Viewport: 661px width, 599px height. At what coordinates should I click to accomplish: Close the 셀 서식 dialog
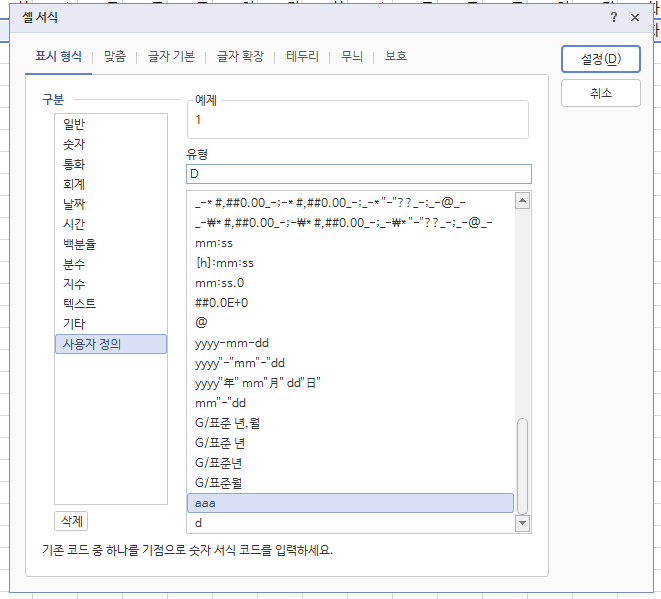(x=635, y=17)
